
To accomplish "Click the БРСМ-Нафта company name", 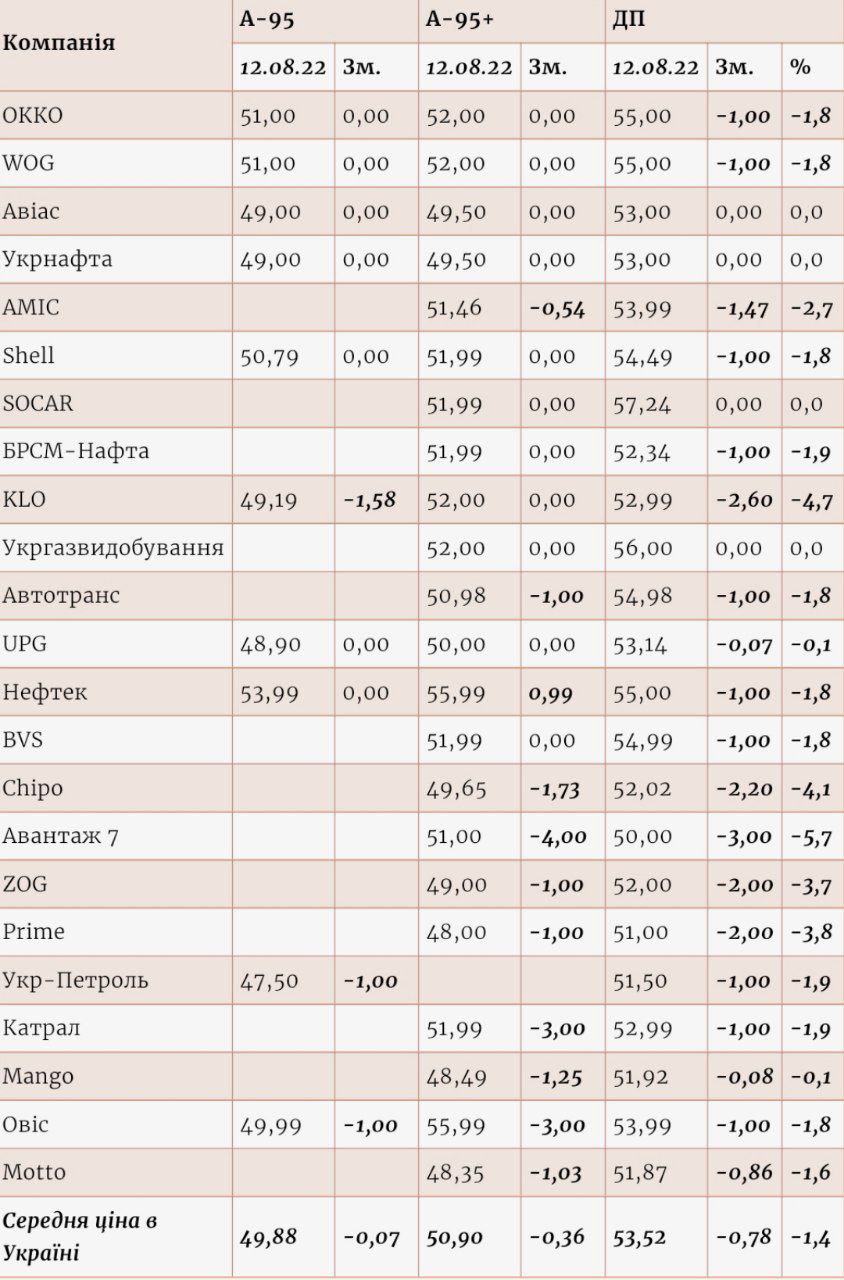I will pyautogui.click(x=76, y=451).
